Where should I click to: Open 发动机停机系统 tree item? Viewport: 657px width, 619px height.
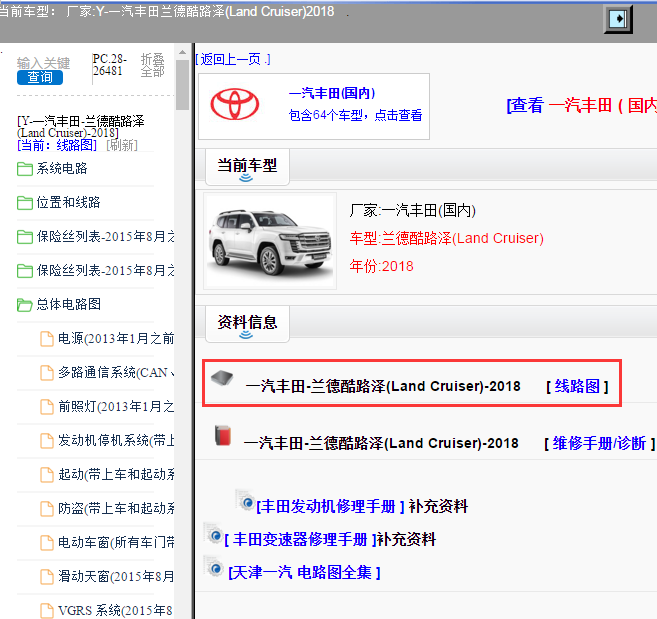(x=116, y=440)
